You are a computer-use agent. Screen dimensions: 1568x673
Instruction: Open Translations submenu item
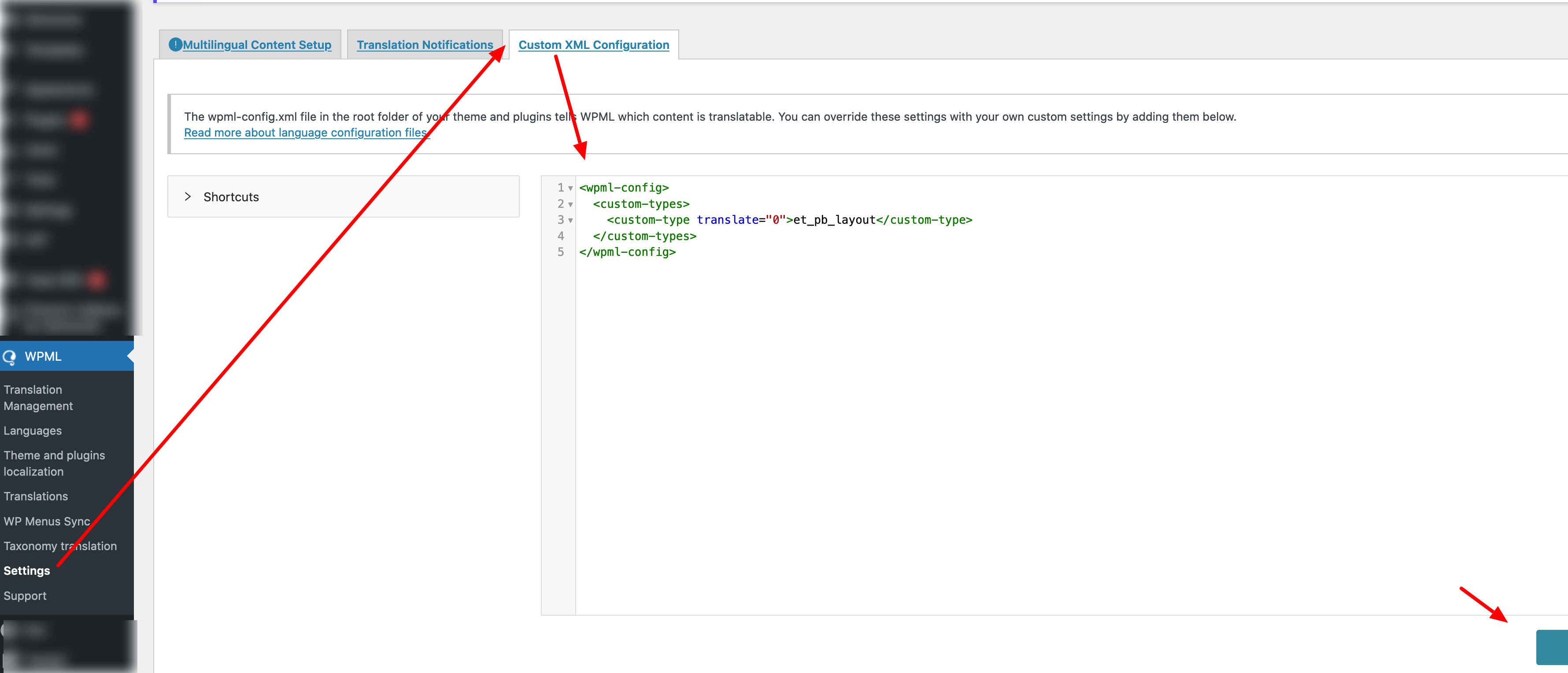[36, 496]
